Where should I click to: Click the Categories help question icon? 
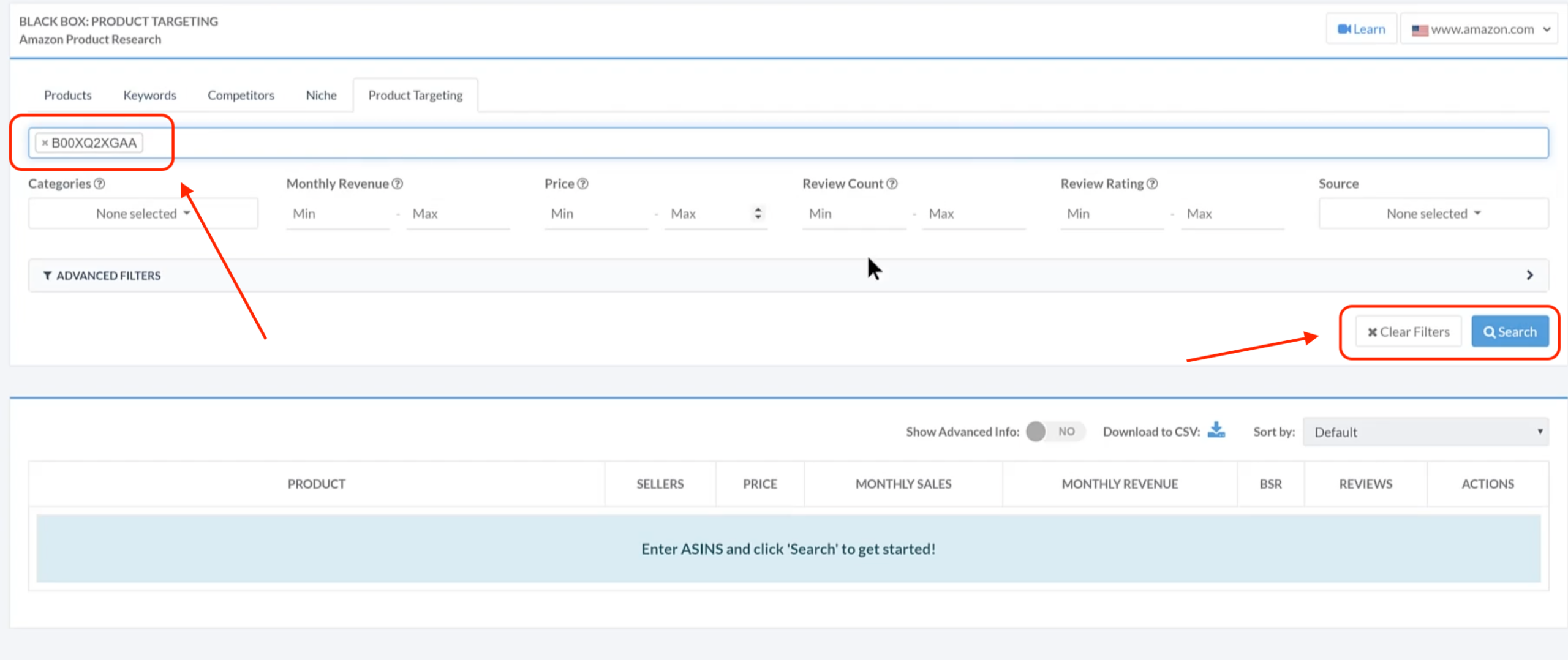pos(99,184)
